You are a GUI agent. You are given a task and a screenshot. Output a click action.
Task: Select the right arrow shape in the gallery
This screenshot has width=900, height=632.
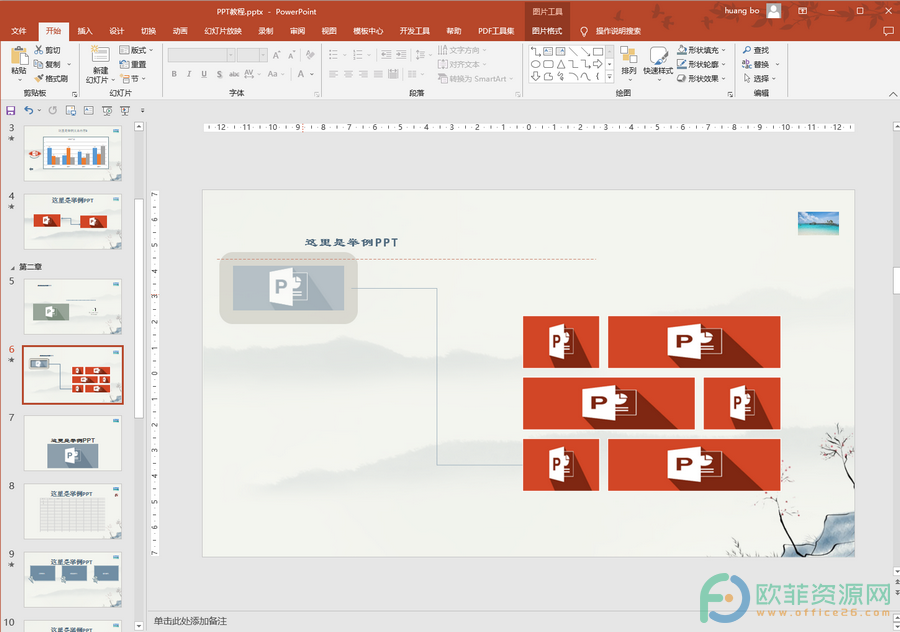[x=598, y=64]
